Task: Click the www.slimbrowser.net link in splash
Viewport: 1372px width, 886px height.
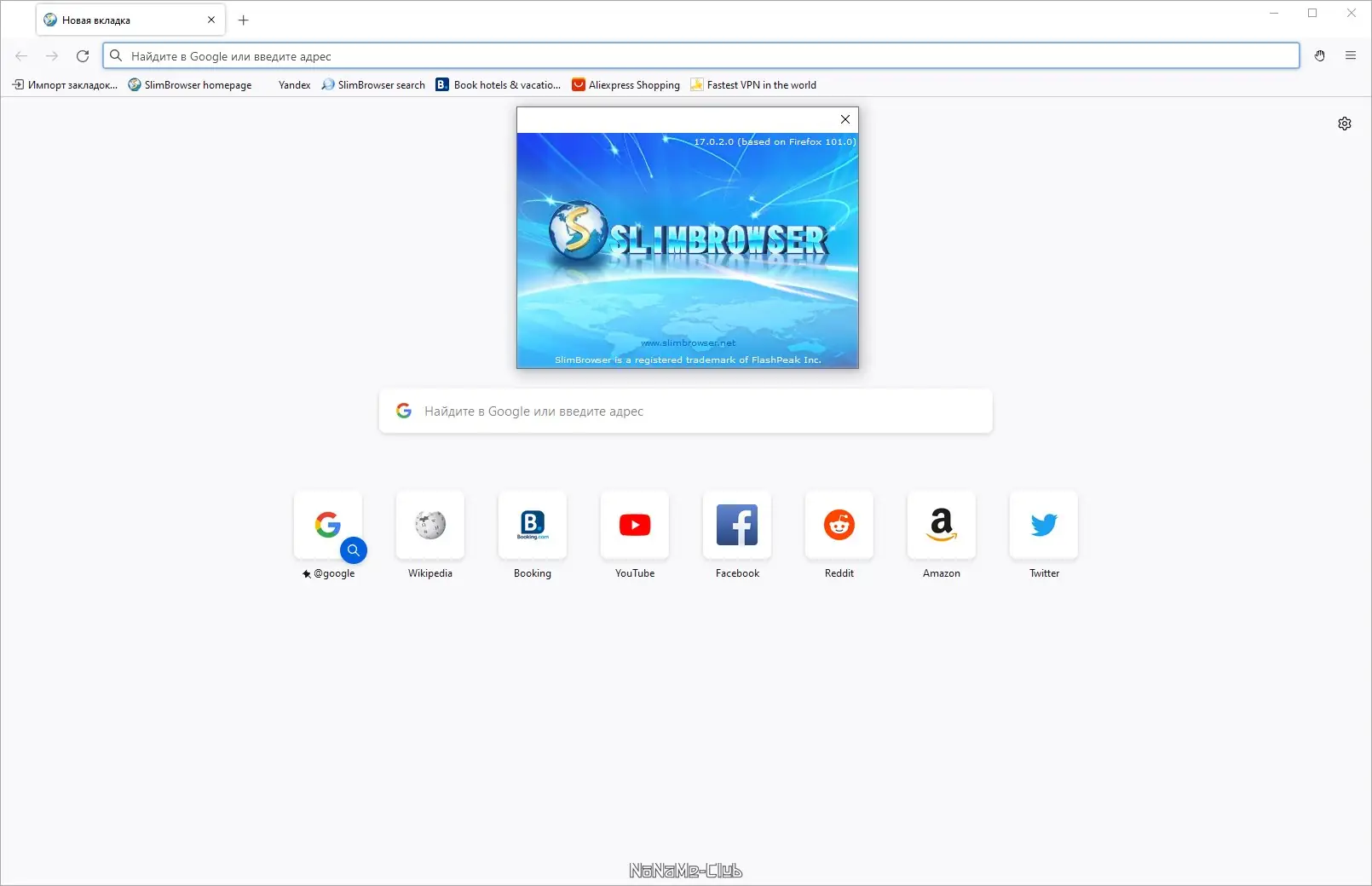Action: (x=688, y=343)
